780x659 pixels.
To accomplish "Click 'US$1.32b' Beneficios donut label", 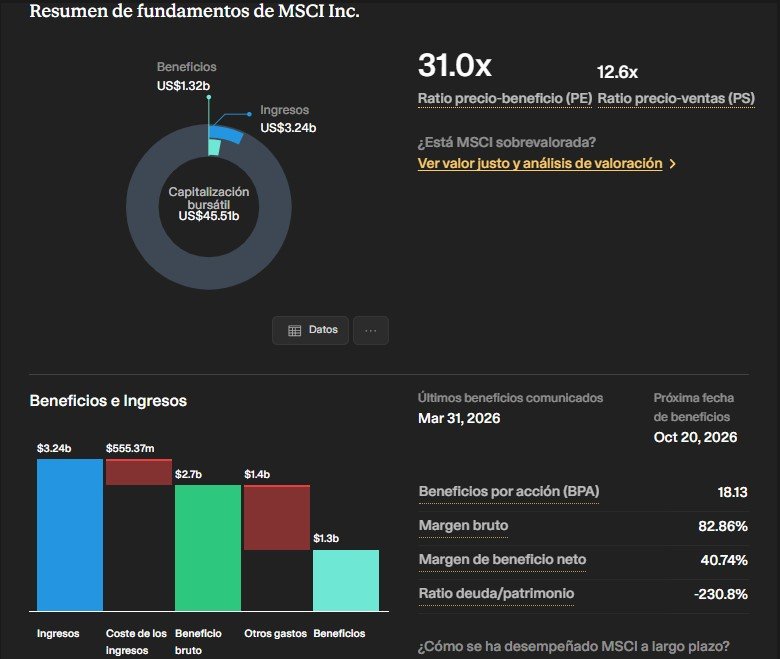I will pos(183,86).
